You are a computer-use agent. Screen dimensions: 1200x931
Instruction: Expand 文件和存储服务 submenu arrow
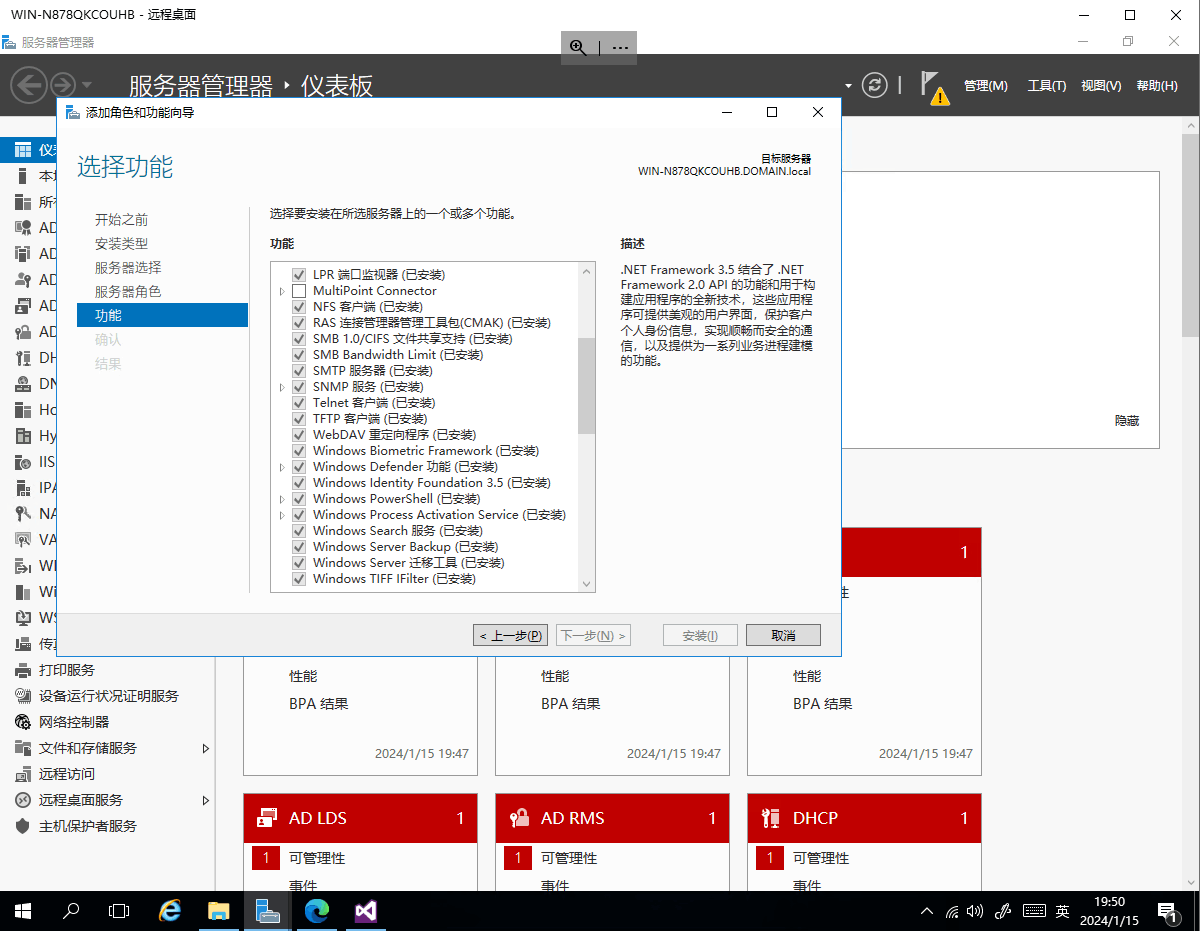click(x=206, y=748)
